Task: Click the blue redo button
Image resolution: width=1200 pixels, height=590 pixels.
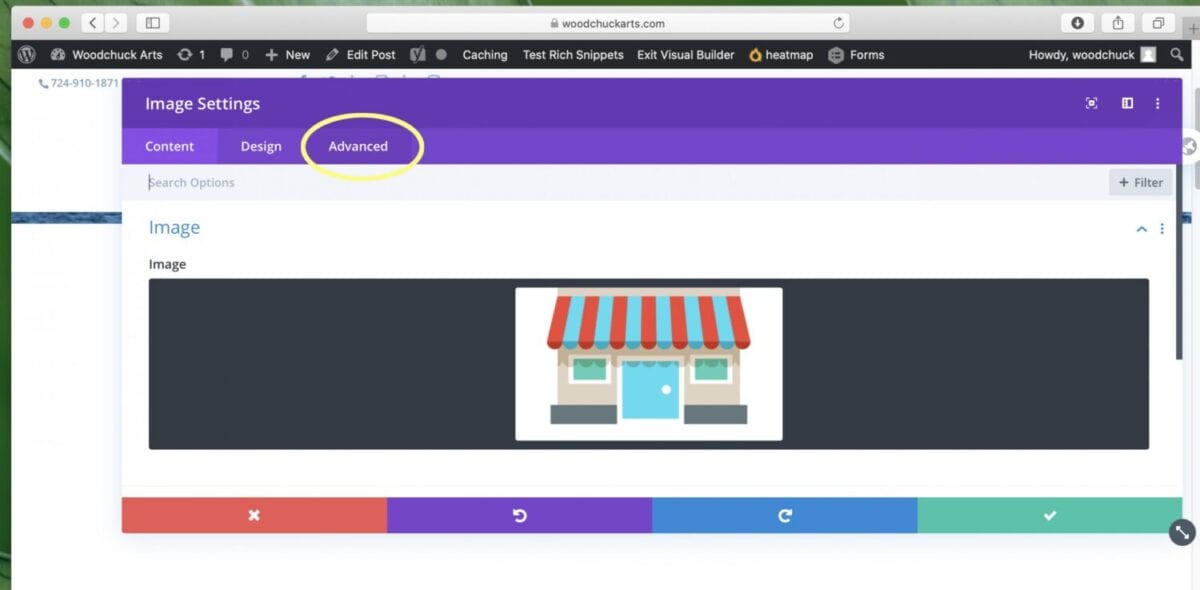Action: [x=784, y=515]
